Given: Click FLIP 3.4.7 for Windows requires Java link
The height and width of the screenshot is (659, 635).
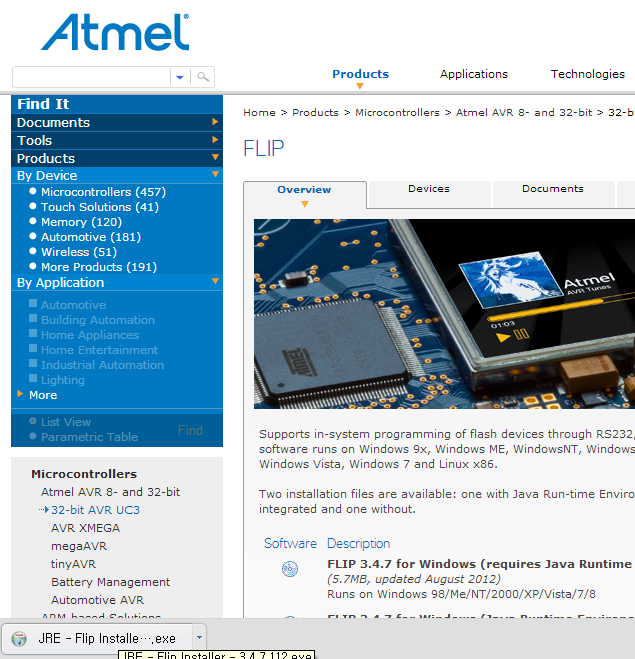Looking at the screenshot, I should point(481,564).
